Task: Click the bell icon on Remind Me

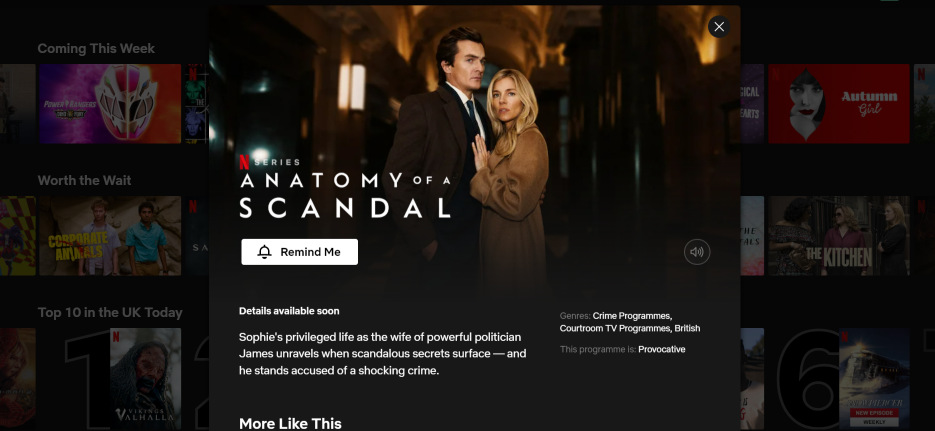Action: (x=264, y=252)
